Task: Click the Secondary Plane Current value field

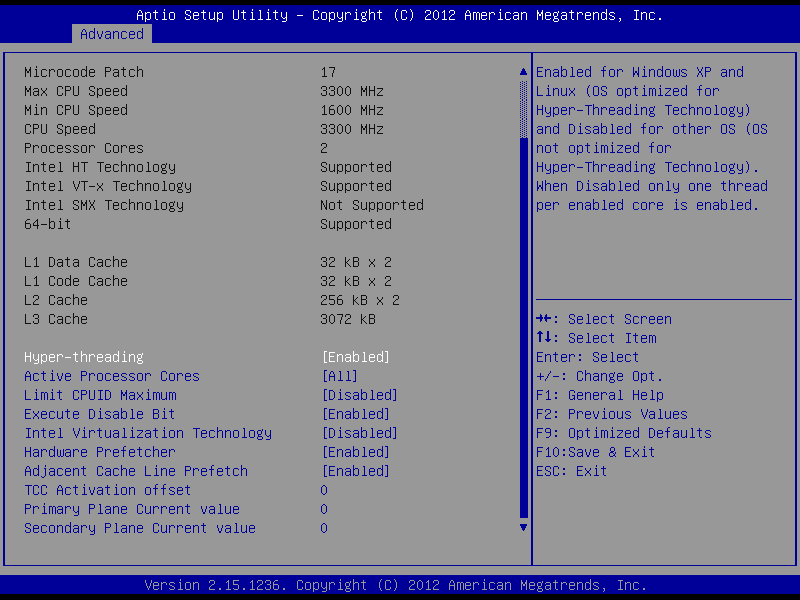Action: 324,528
